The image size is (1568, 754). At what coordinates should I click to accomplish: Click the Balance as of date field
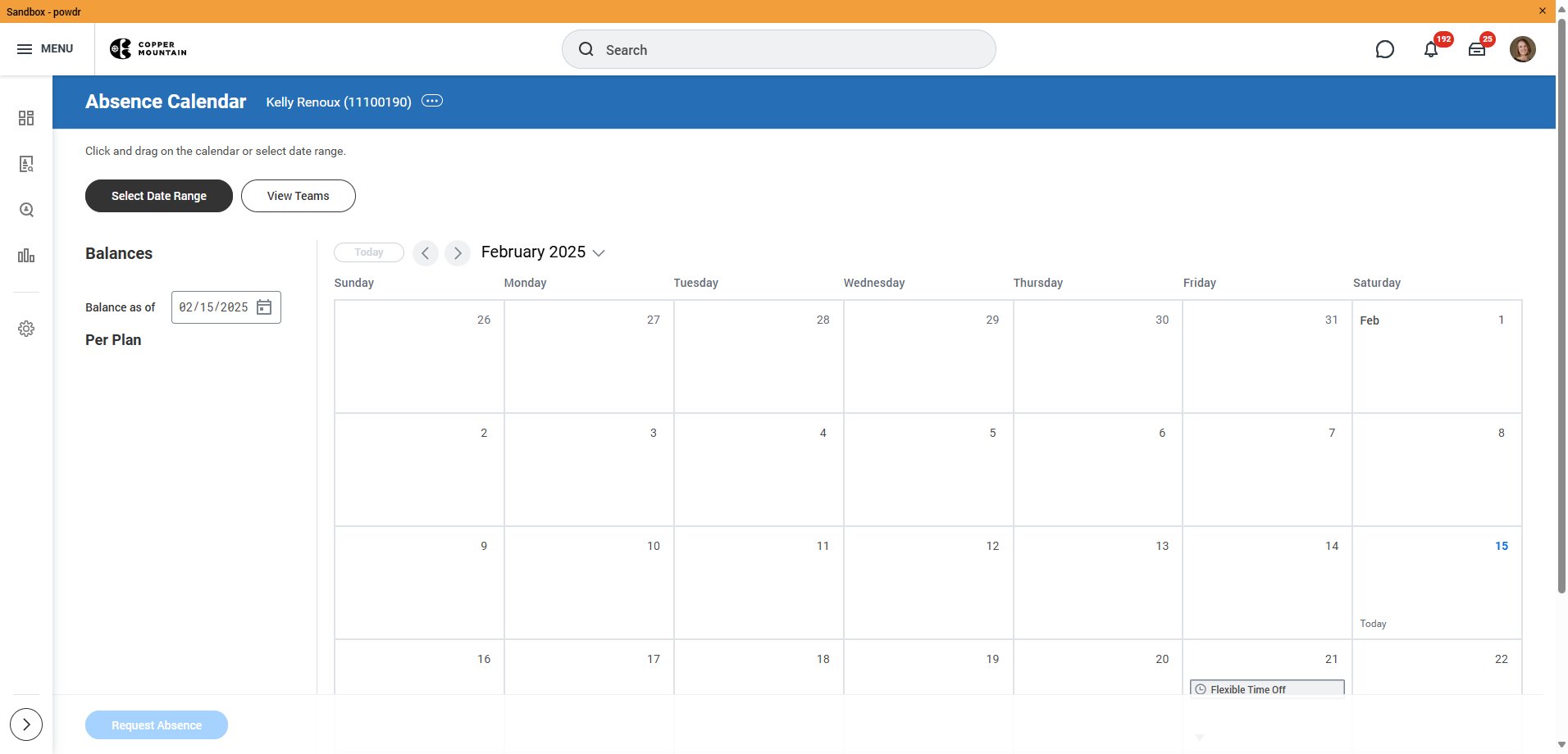point(214,307)
